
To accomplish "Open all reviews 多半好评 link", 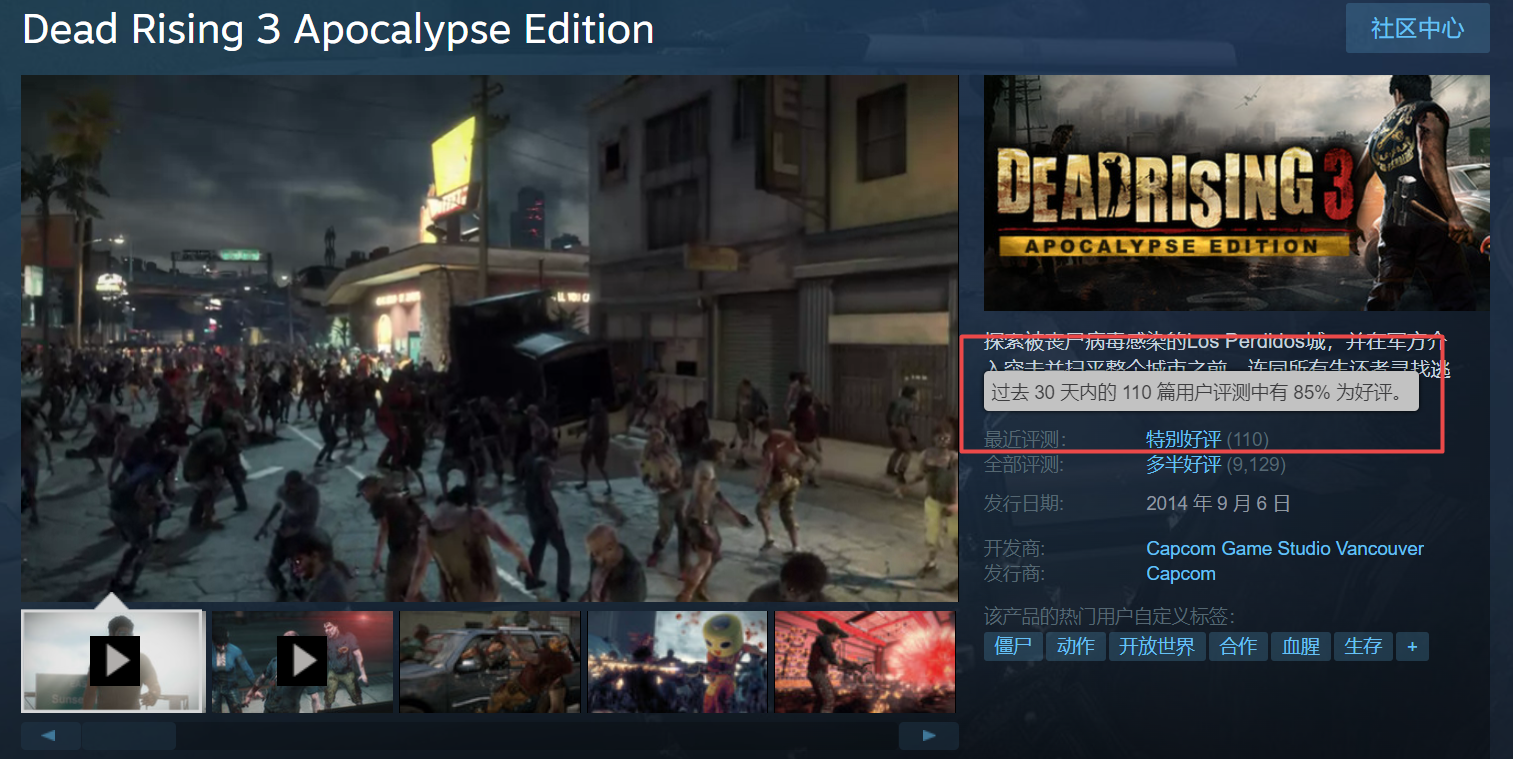I will pos(1183,464).
